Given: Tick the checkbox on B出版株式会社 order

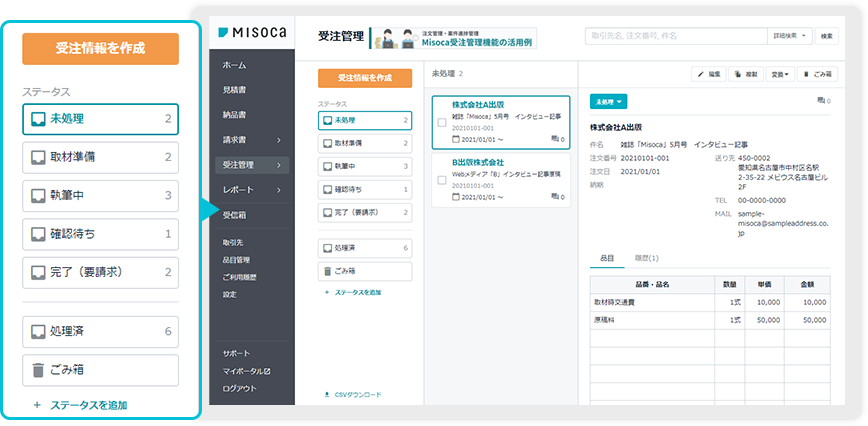Looking at the screenshot, I should coord(442,179).
